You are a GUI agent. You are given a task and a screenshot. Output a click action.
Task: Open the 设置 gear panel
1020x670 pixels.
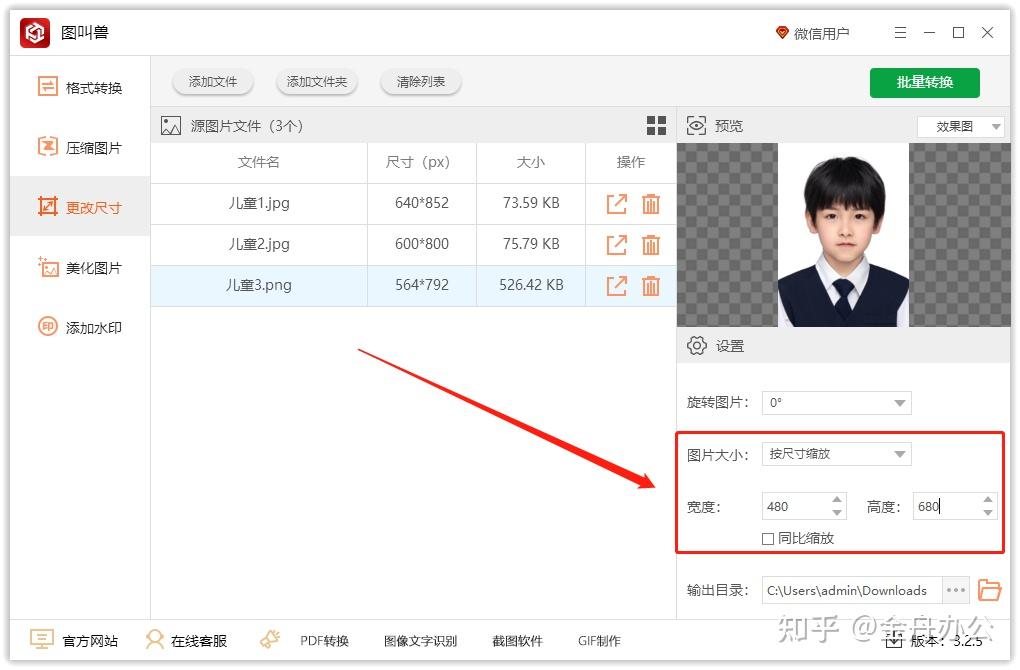(697, 345)
